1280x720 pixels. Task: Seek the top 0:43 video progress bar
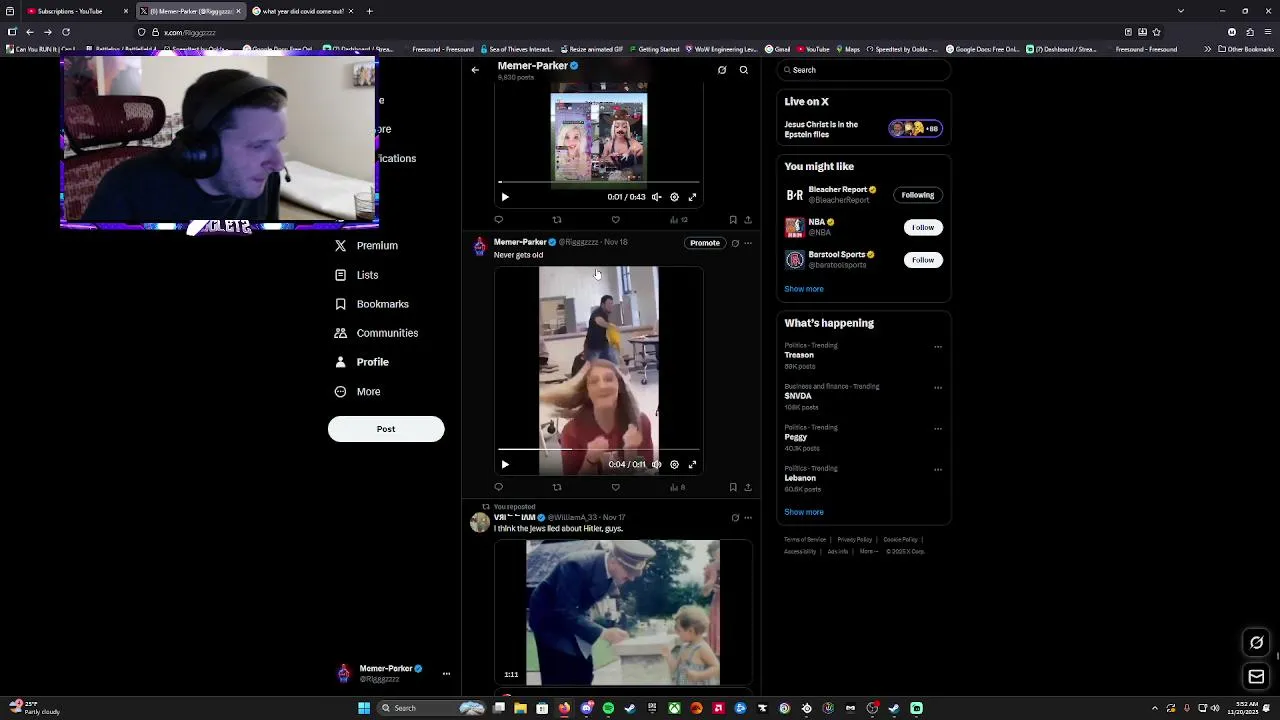click(598, 182)
